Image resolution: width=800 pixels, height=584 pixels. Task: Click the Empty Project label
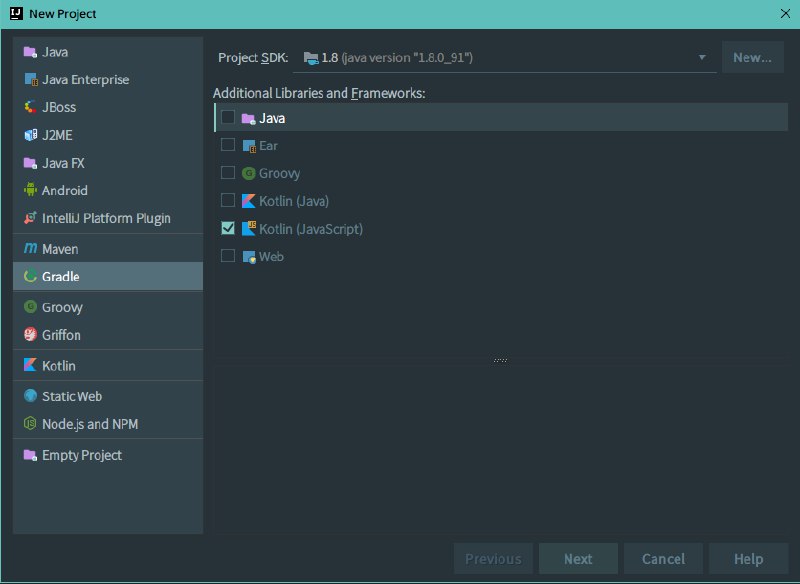(x=82, y=455)
